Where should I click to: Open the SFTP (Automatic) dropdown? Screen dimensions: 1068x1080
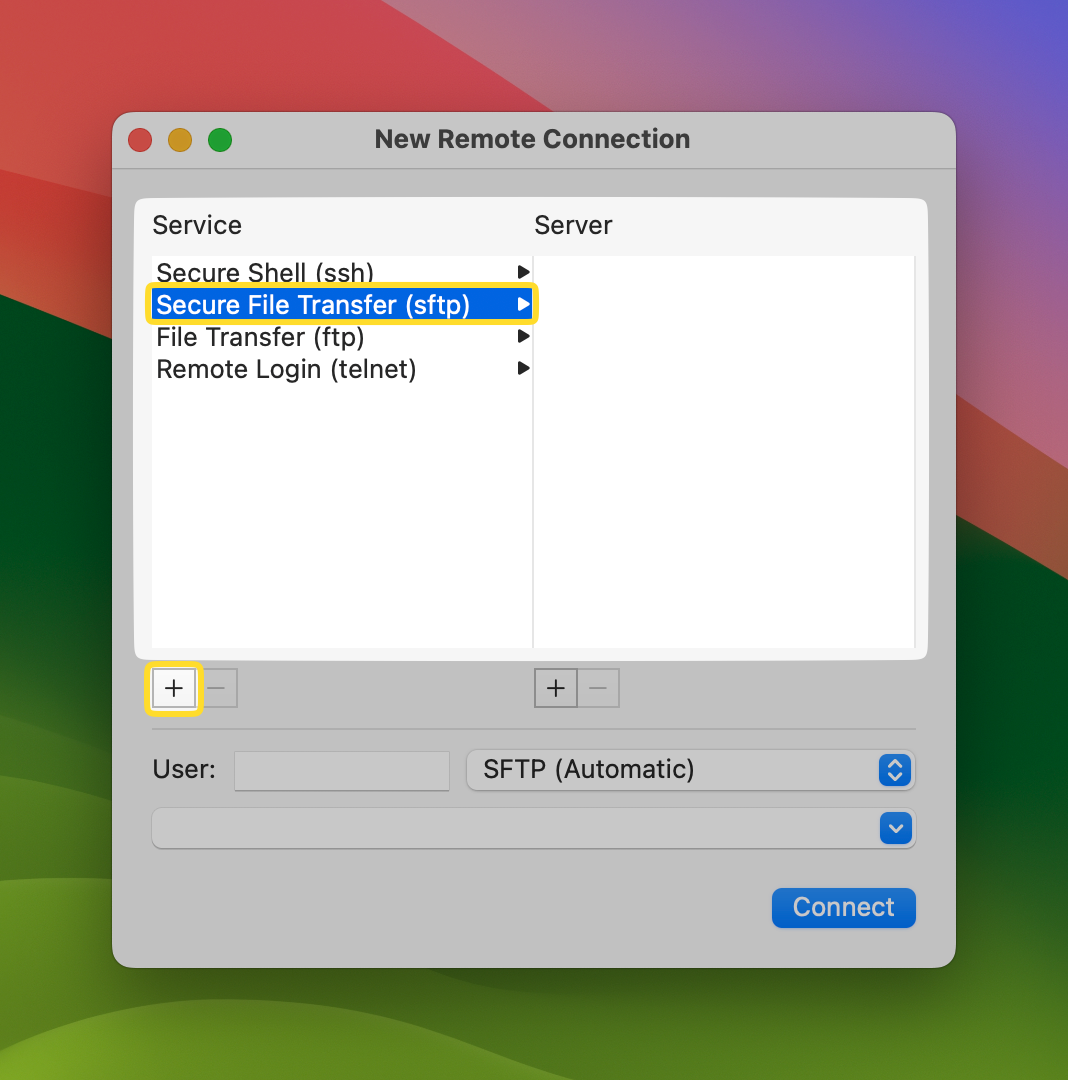[691, 770]
